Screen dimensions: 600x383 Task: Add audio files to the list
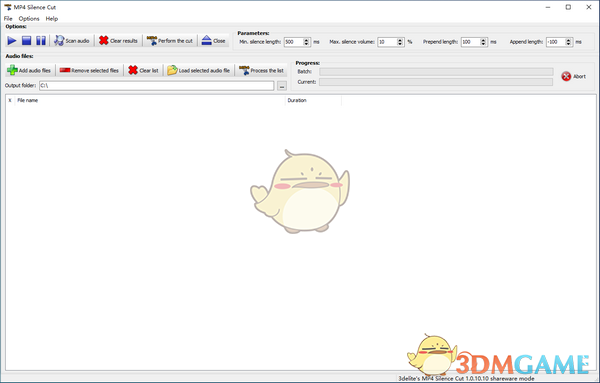point(29,70)
